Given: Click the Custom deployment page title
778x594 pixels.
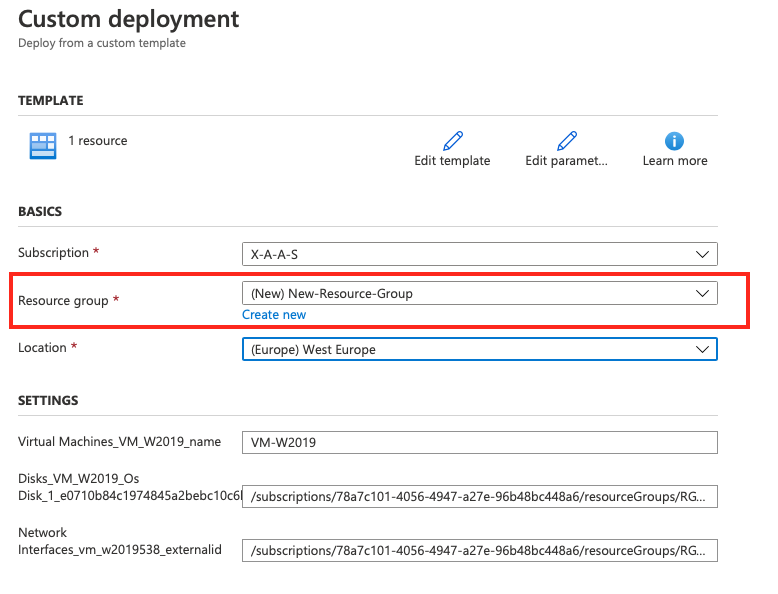Looking at the screenshot, I should tap(129, 19).
